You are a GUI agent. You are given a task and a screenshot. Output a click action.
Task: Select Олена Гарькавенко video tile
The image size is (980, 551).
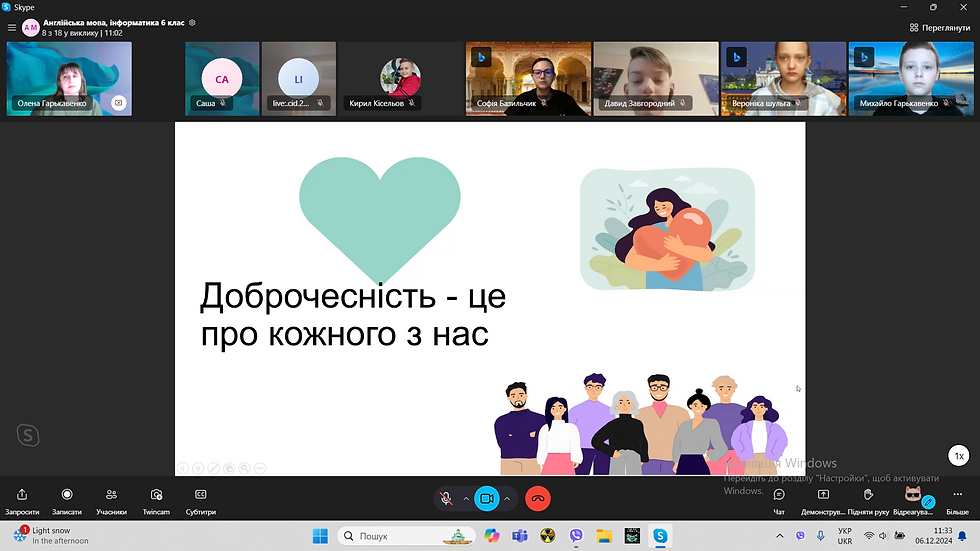[x=69, y=79]
